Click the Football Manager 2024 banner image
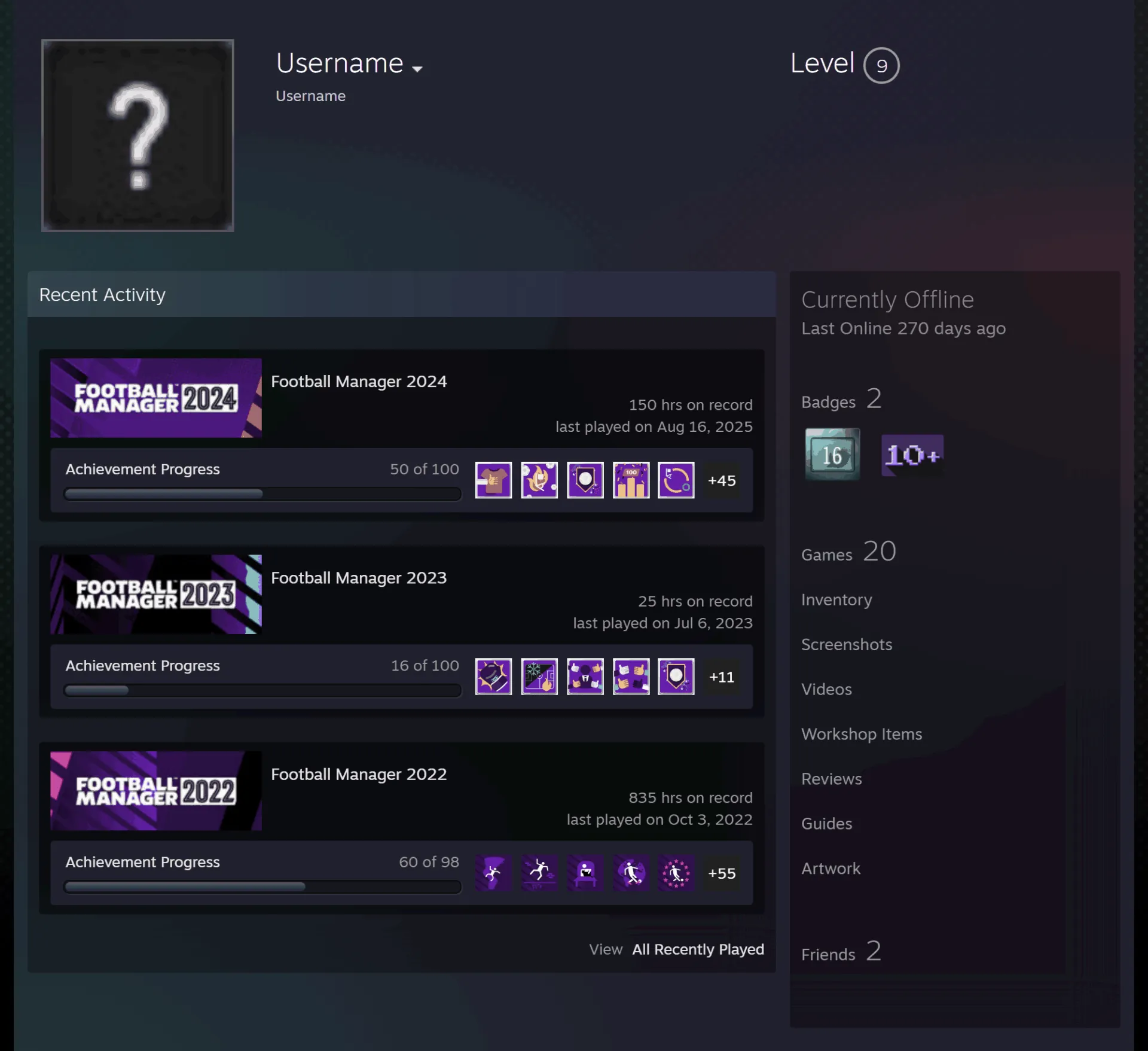 pos(156,398)
